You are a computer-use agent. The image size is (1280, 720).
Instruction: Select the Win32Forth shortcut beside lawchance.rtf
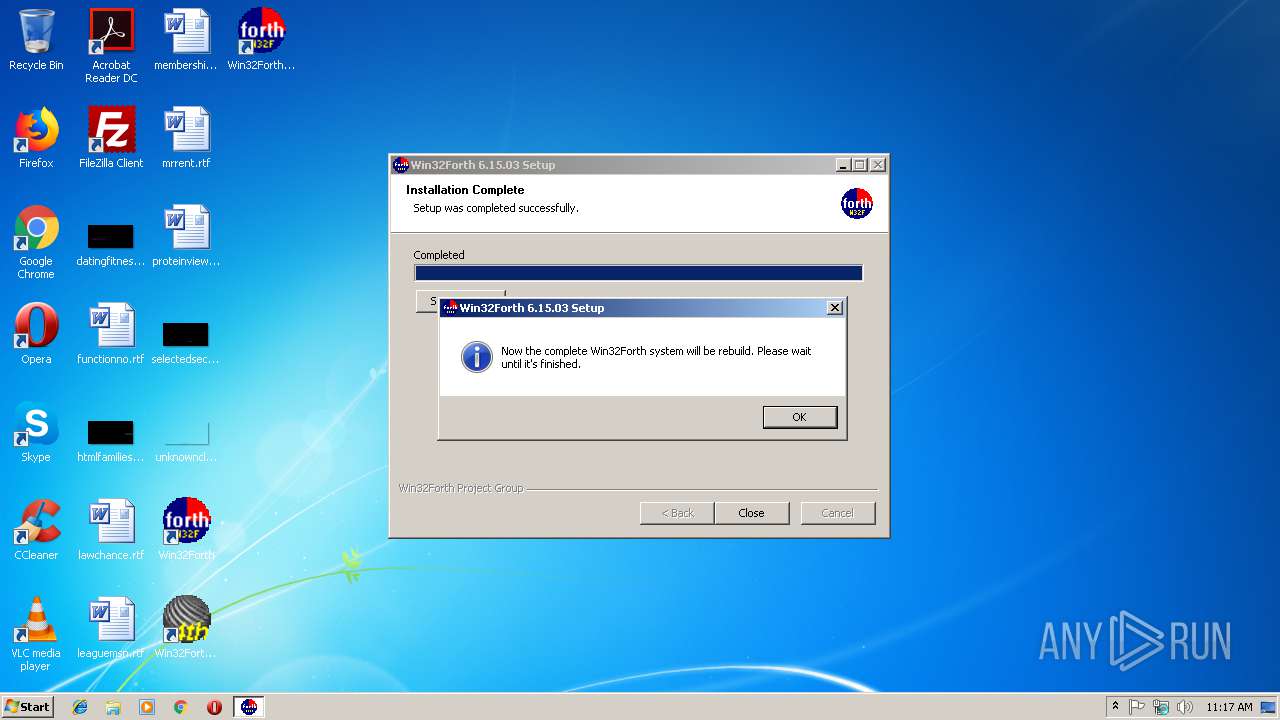pyautogui.click(x=186, y=530)
